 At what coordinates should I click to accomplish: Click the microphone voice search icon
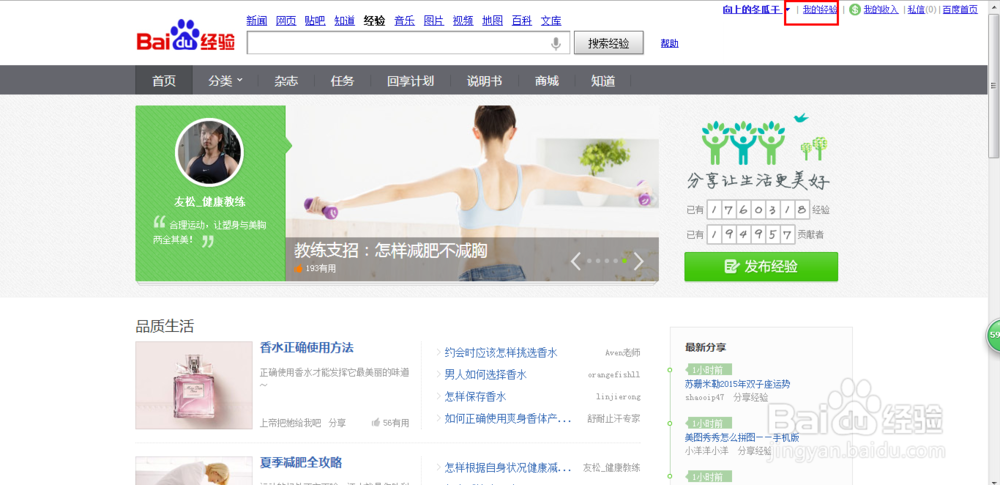click(556, 43)
